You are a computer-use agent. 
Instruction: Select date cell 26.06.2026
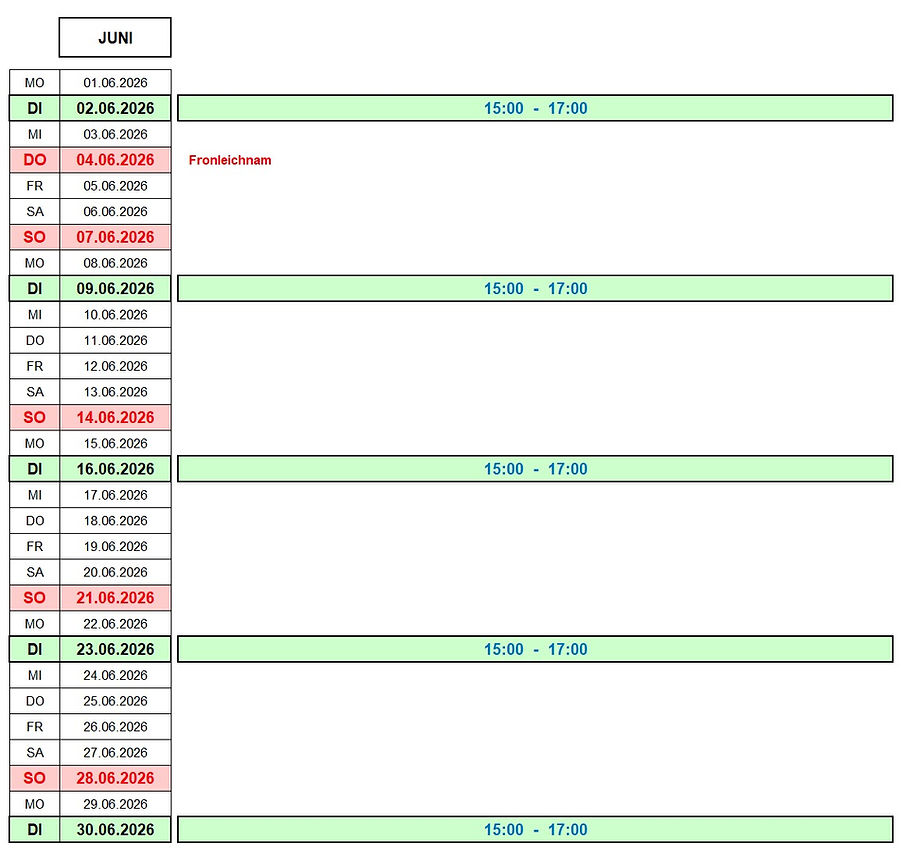pyautogui.click(x=115, y=727)
